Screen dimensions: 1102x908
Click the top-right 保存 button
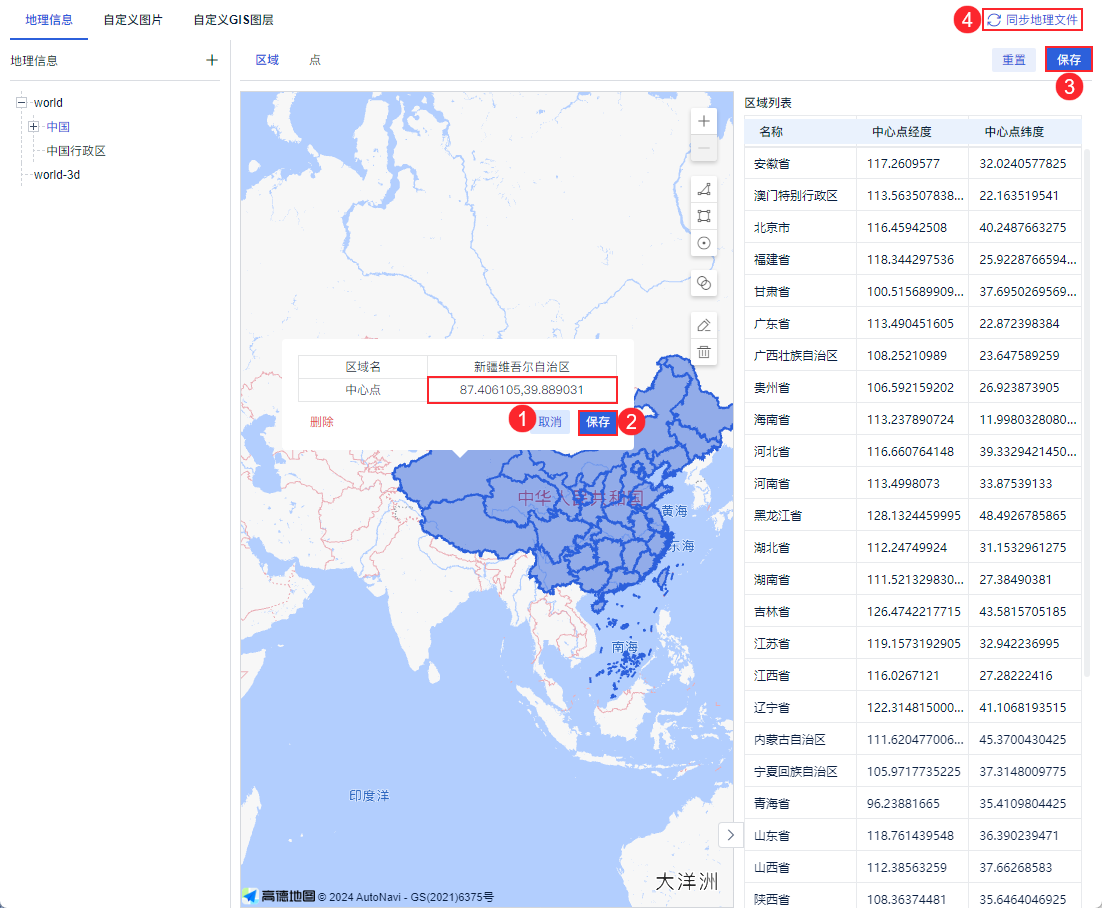coord(1069,60)
